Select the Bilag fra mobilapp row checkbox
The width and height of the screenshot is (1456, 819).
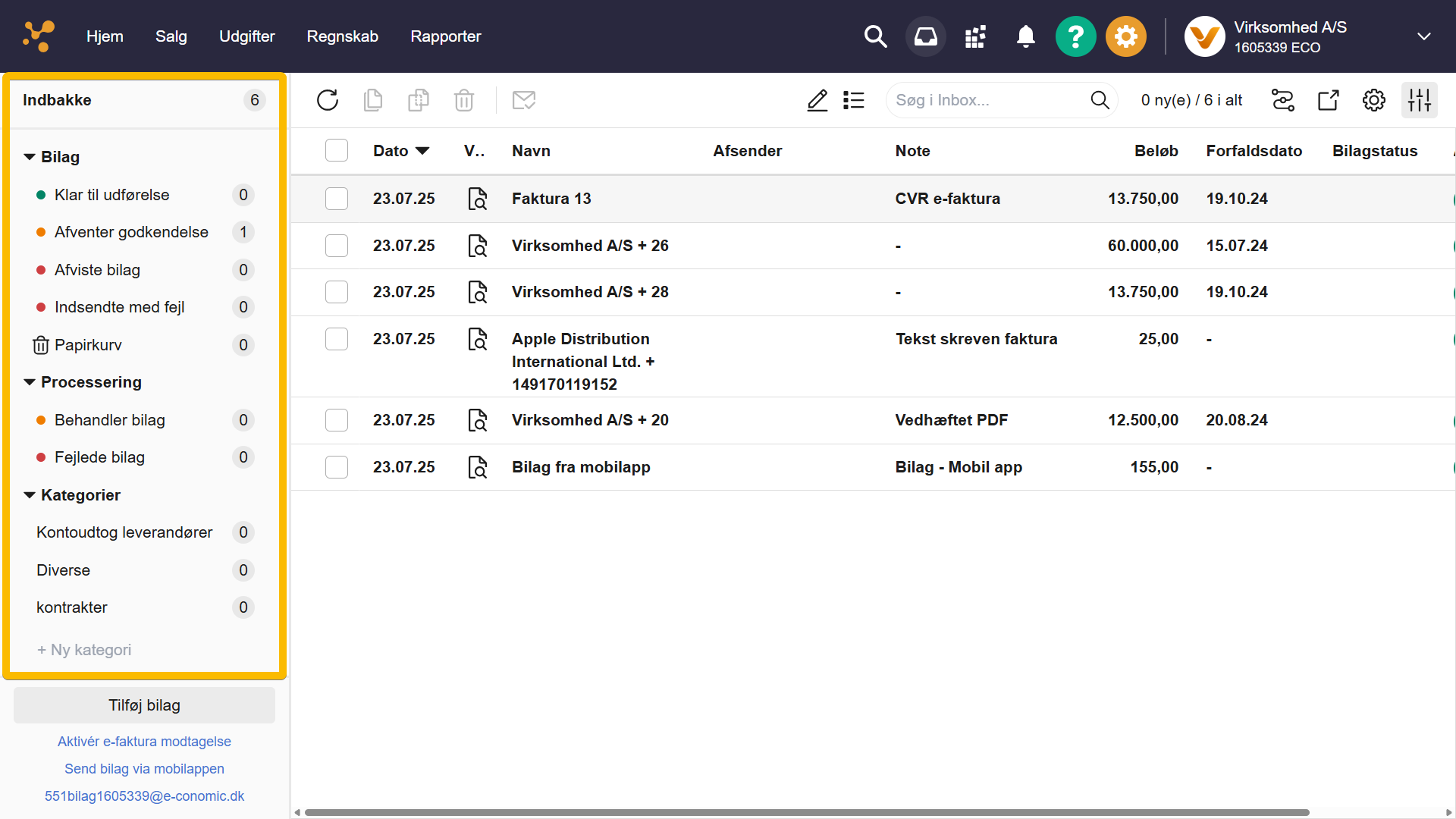point(337,467)
